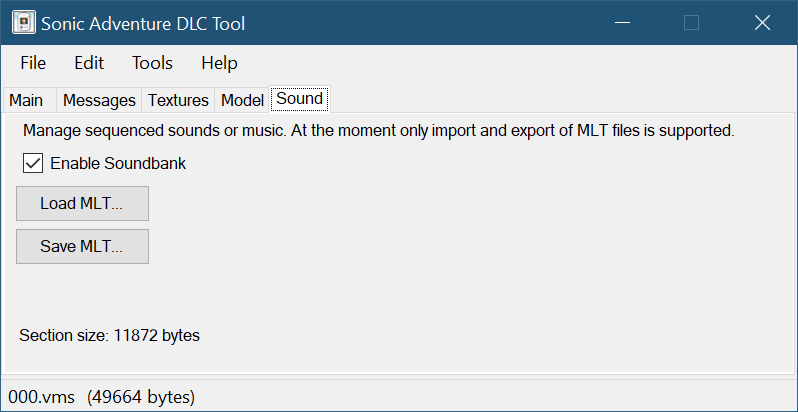This screenshot has height=412, width=798.
Task: Click the 000.vms status bar text
Action: coord(101,397)
